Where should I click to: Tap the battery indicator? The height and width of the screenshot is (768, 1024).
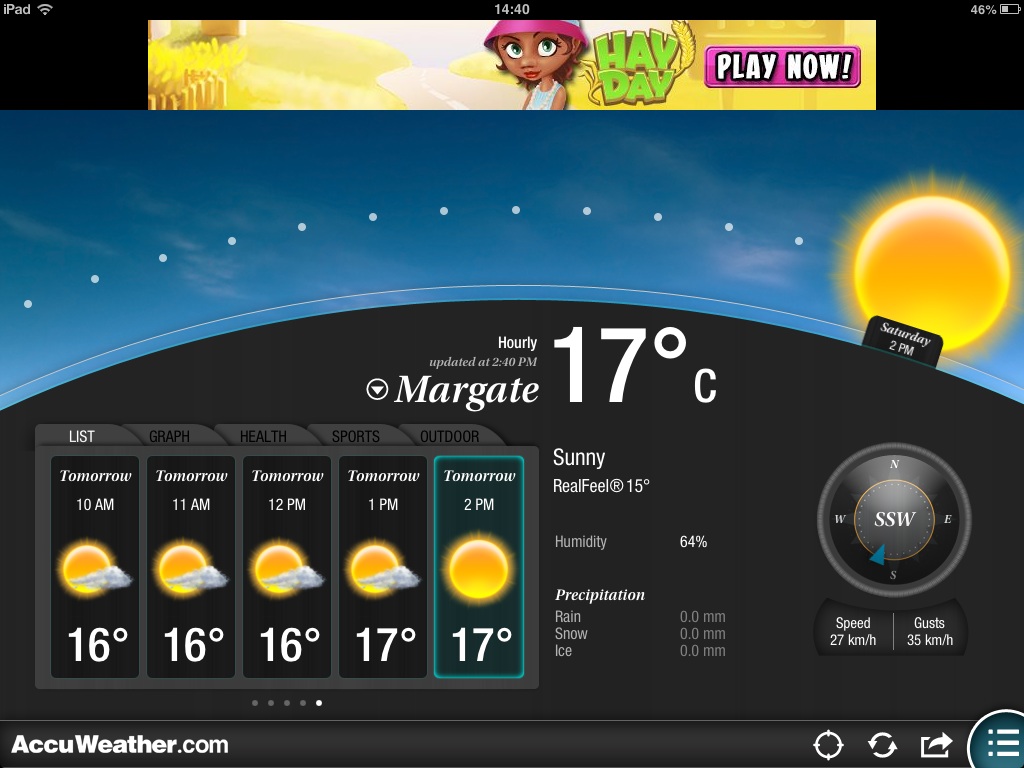pyautogui.click(x=1010, y=9)
